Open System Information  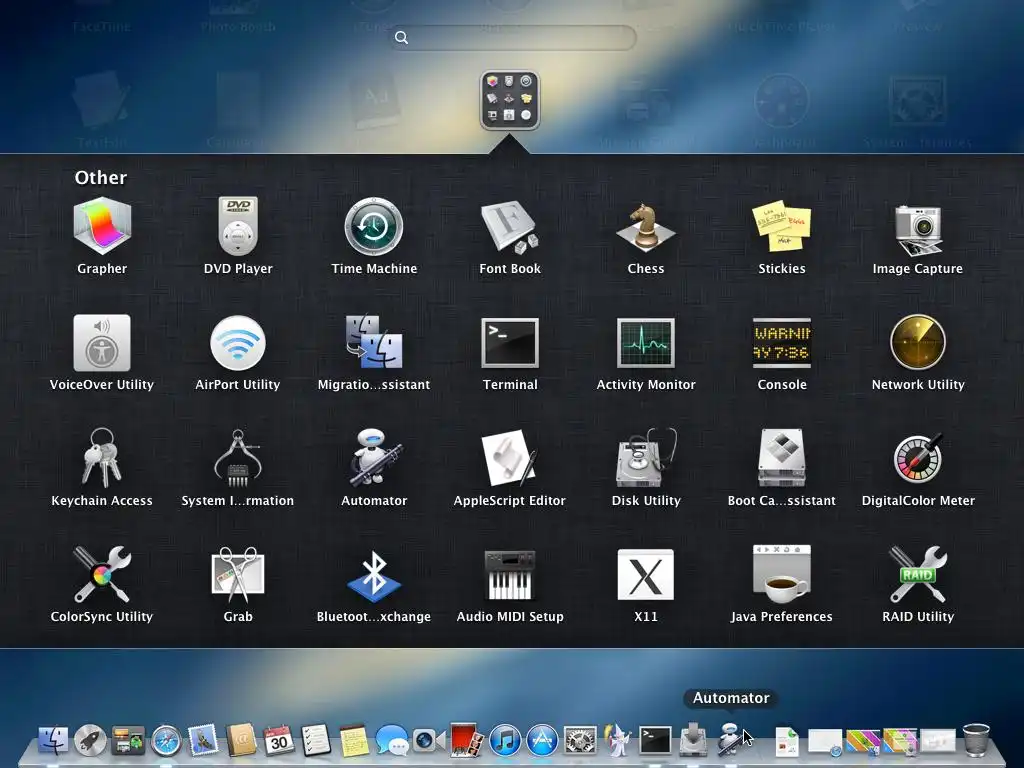[x=238, y=458]
